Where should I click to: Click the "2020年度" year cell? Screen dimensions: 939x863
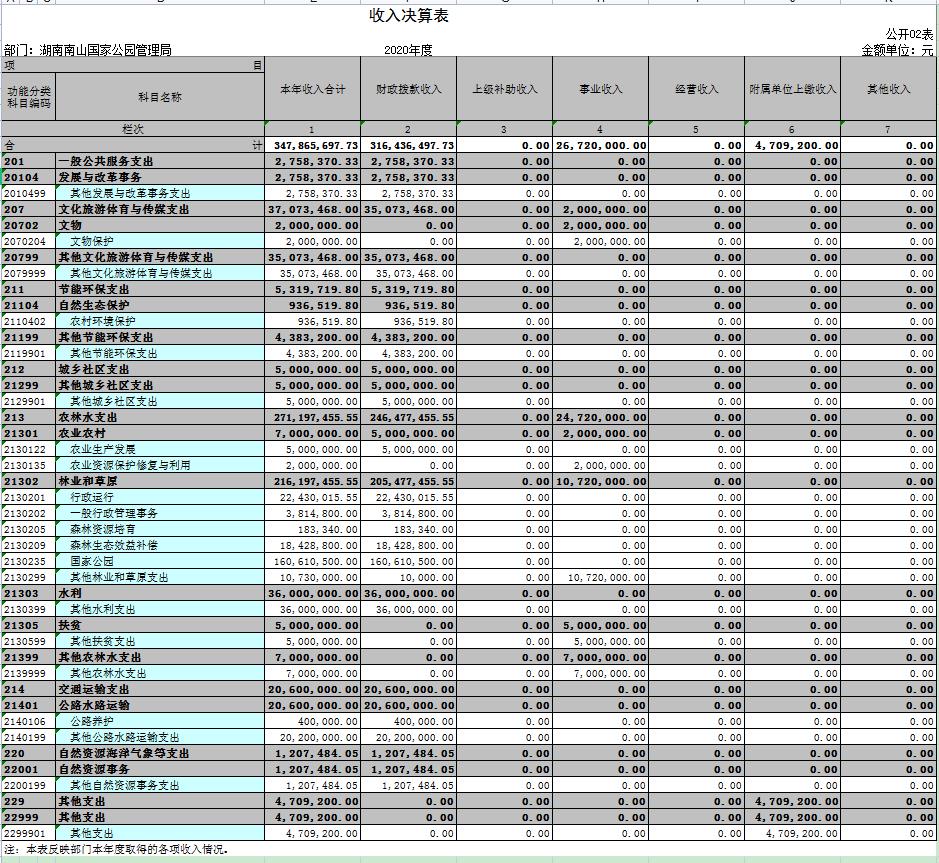point(408,50)
